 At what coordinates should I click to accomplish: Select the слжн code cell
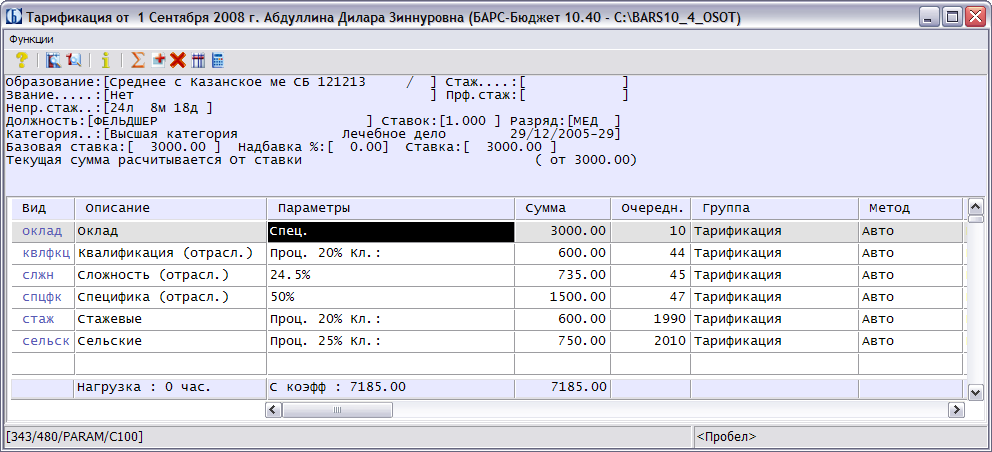[42, 275]
